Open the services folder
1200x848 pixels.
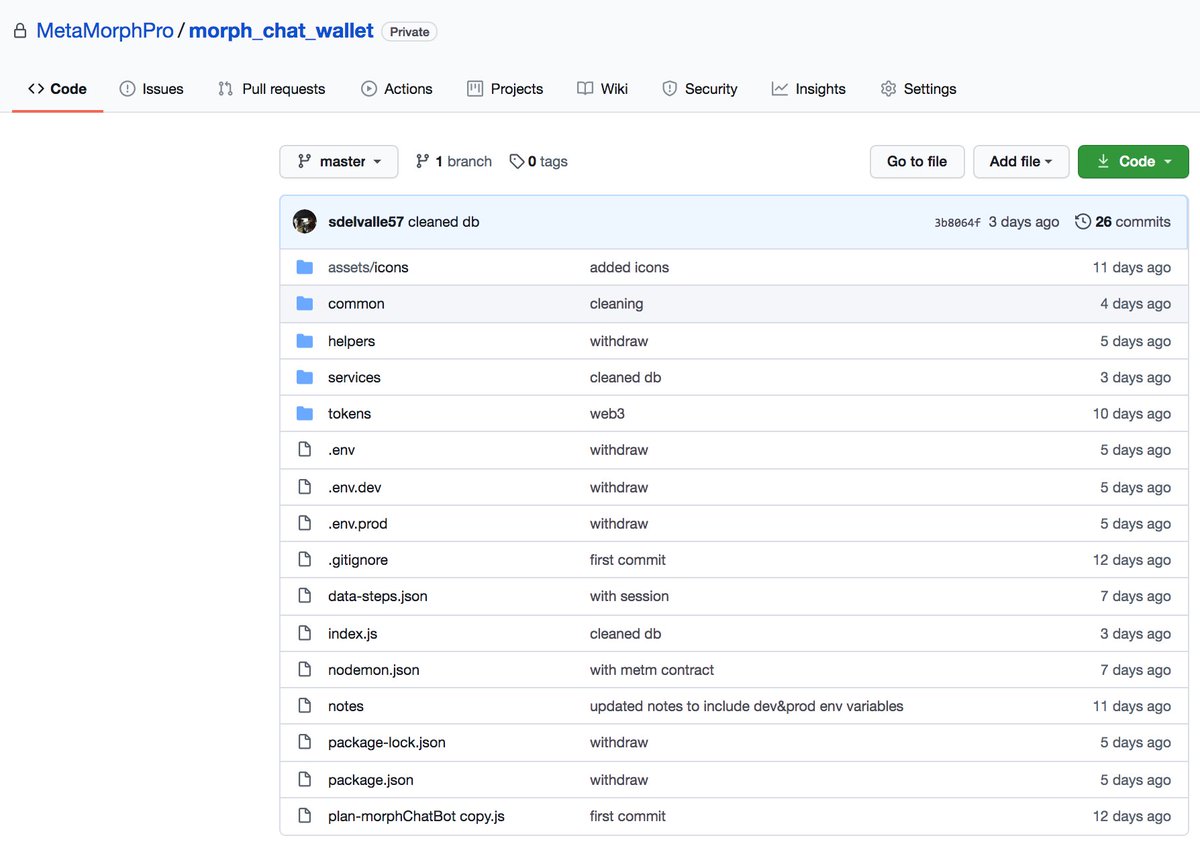pyautogui.click(x=354, y=377)
